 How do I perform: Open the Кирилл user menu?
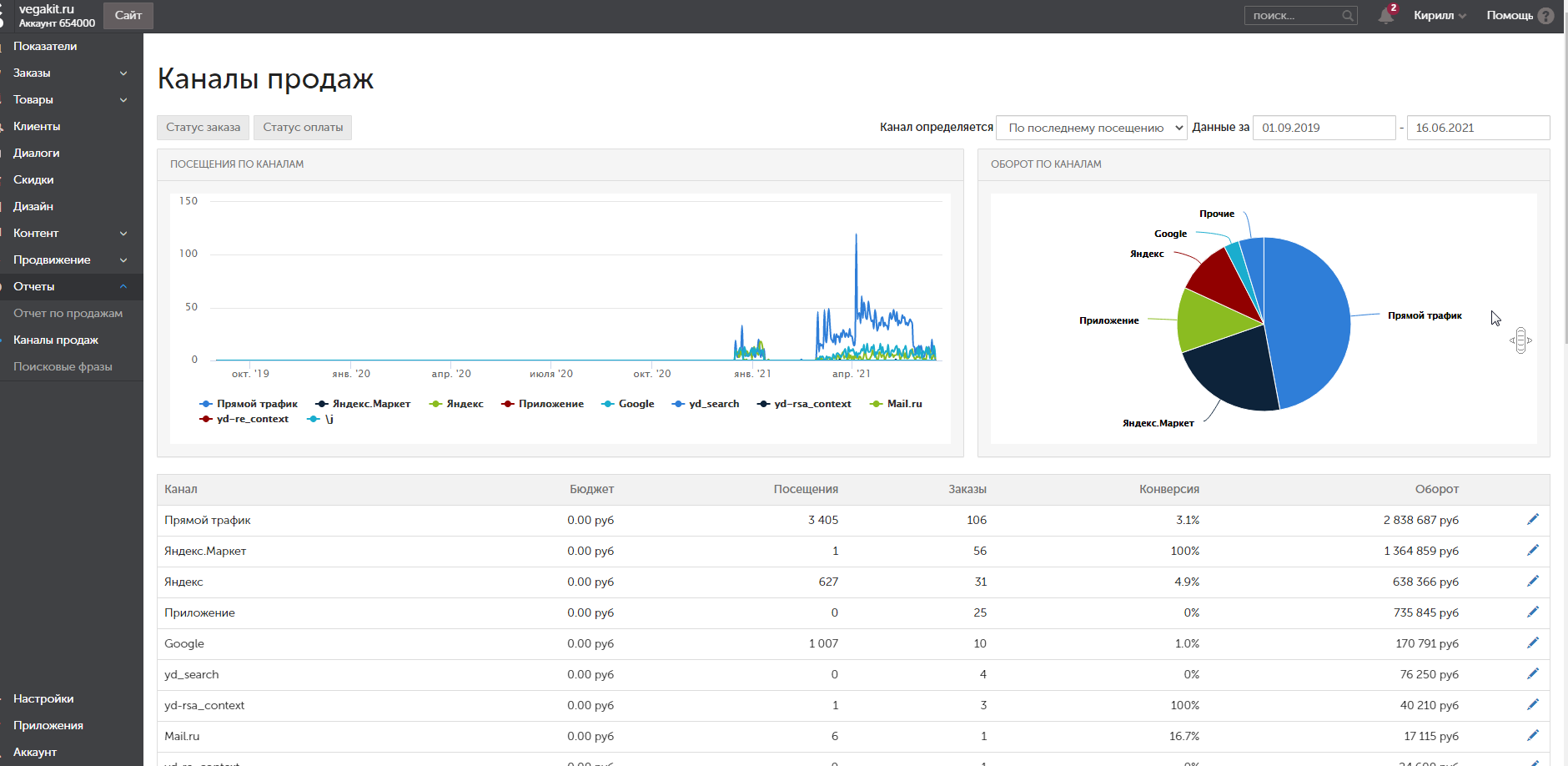coord(1439,16)
